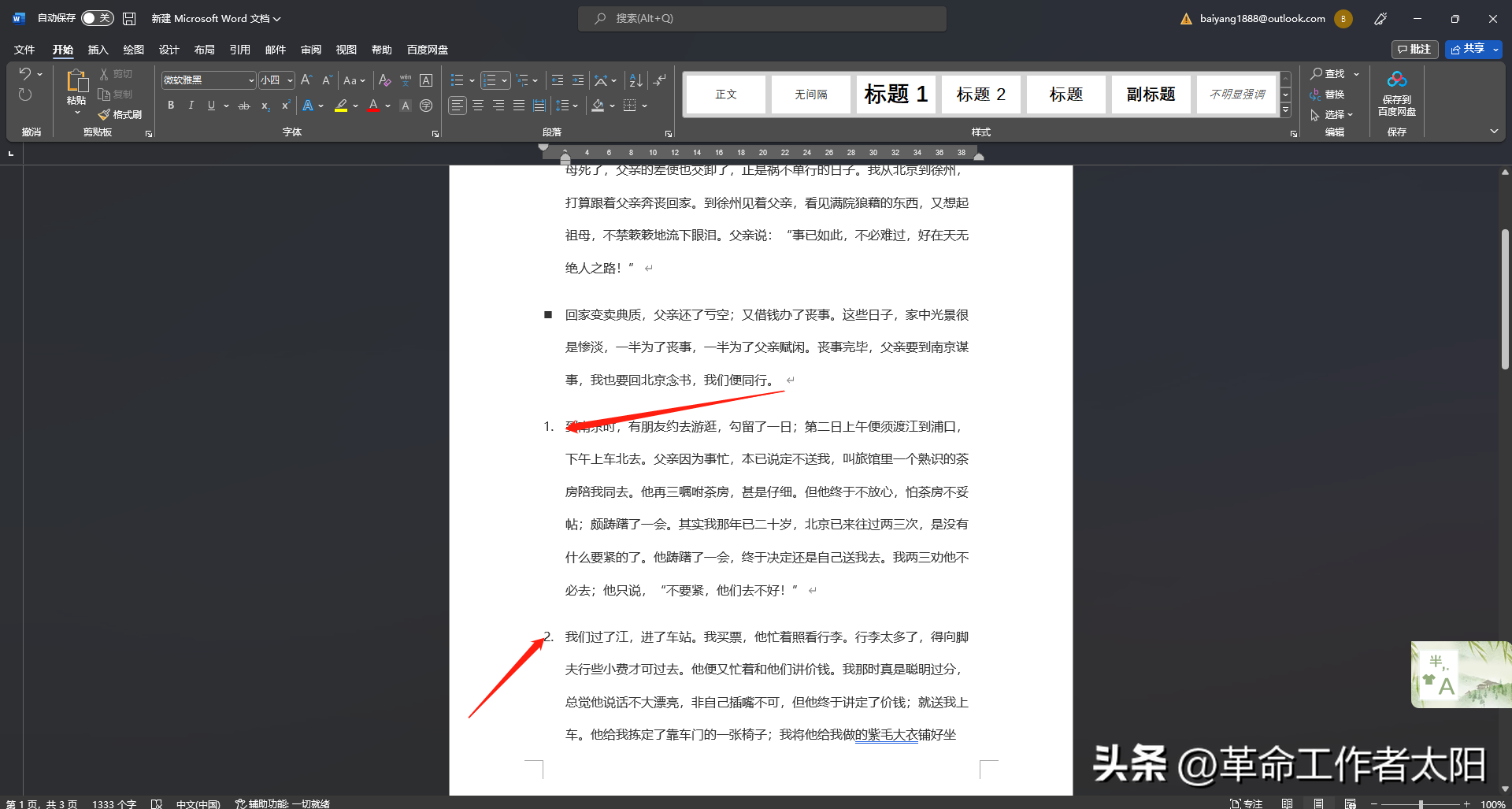Image resolution: width=1512 pixels, height=809 pixels.
Task: Click the search box (搜索 Alt+Q)
Action: pyautogui.click(x=762, y=18)
